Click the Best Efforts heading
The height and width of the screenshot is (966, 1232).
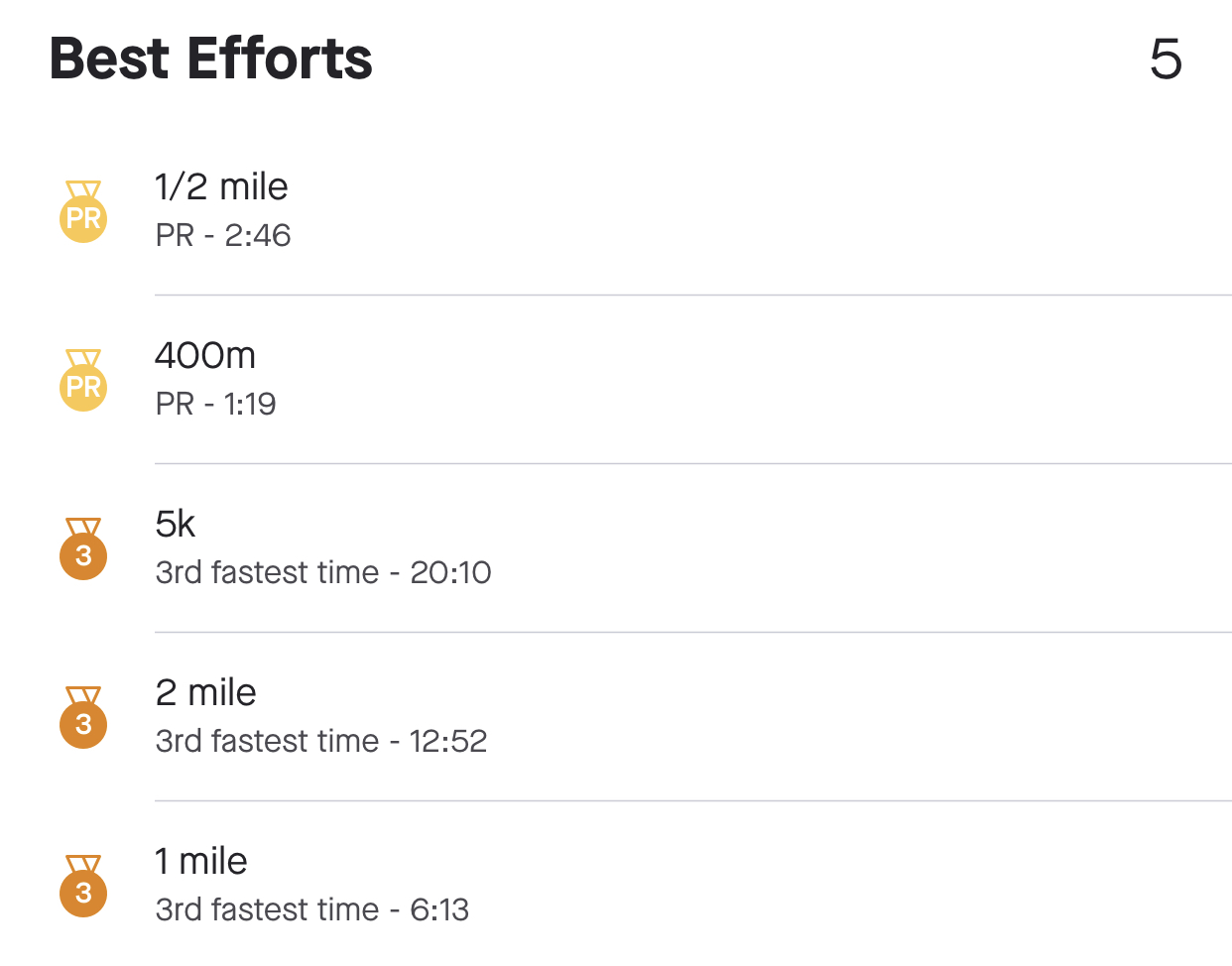pyautogui.click(x=210, y=59)
